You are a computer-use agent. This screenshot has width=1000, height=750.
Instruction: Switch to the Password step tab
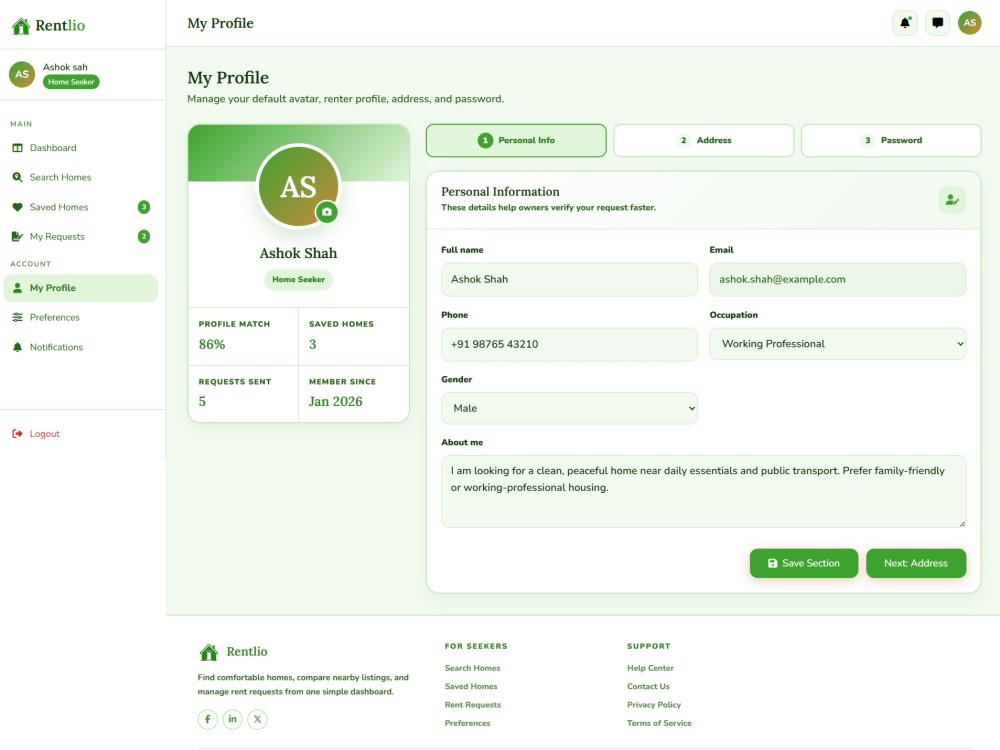(x=891, y=140)
